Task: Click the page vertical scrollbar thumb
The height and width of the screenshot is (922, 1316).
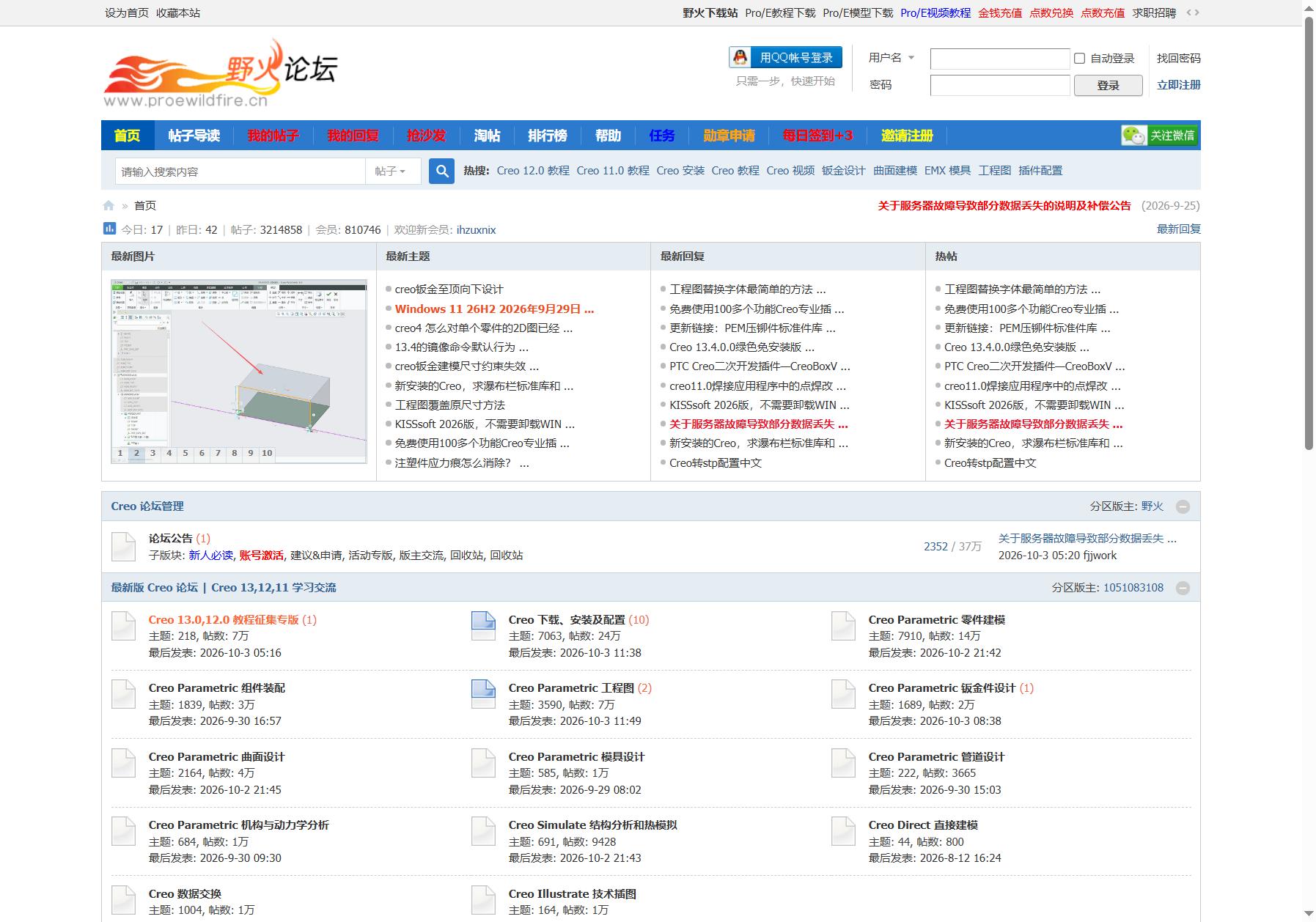Action: coord(1309,233)
